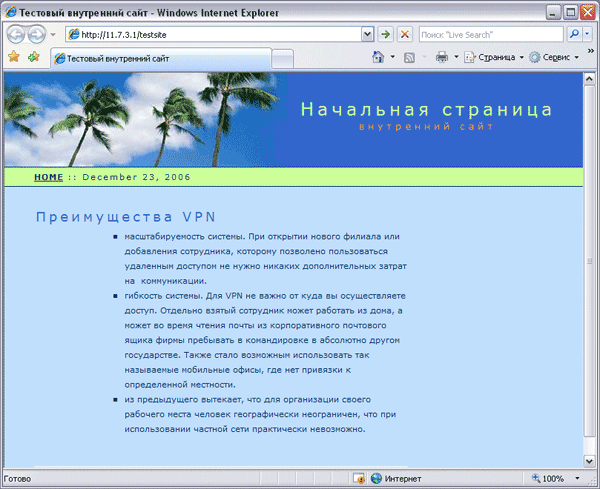Click the 'Готово' status bar text

tap(17, 479)
